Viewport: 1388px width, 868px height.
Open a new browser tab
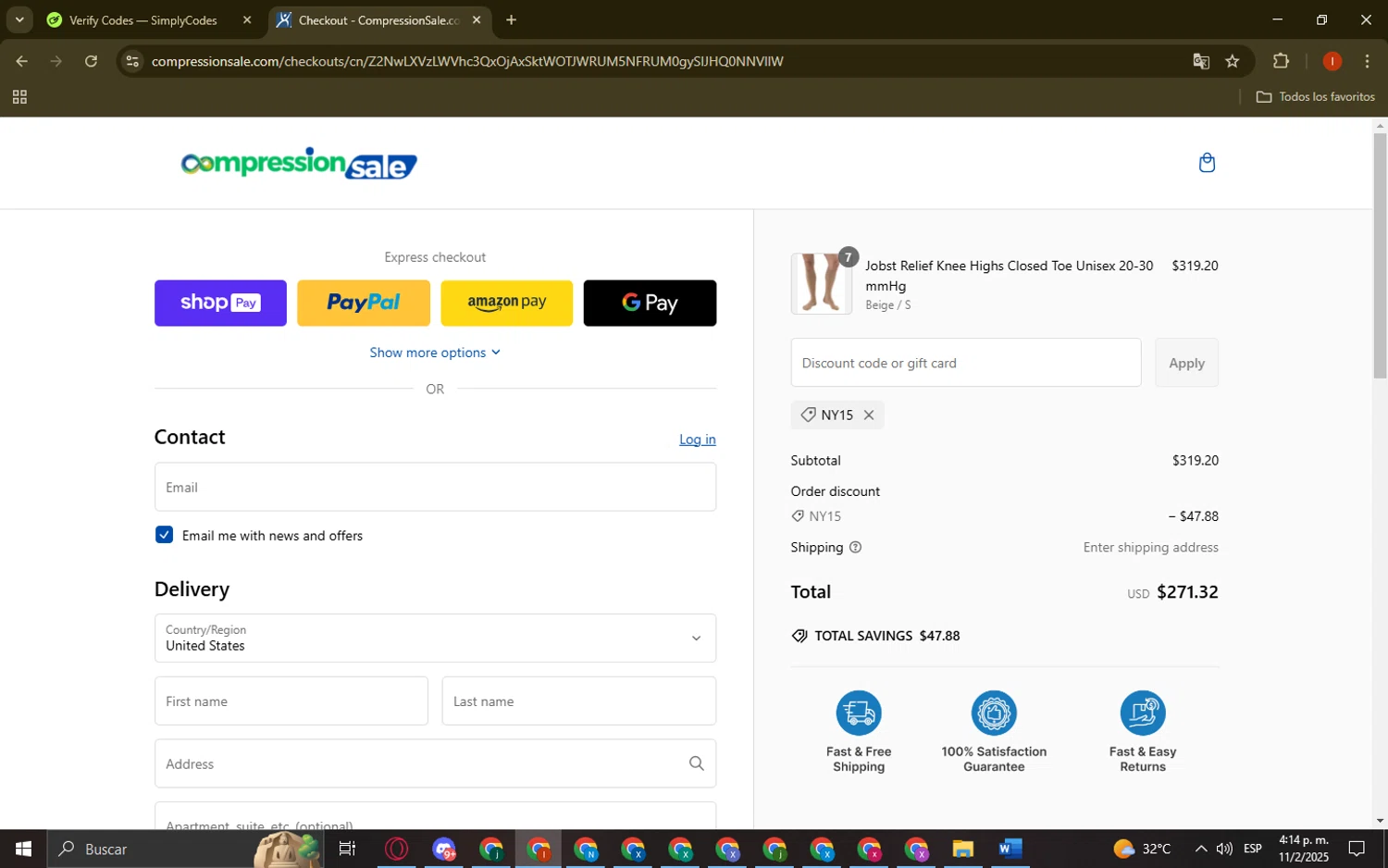click(511, 20)
